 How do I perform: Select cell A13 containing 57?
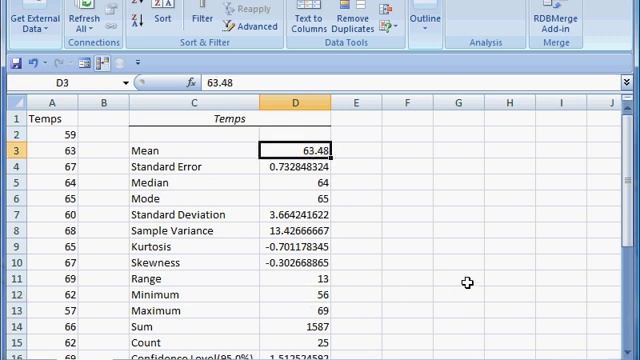[x=52, y=311]
